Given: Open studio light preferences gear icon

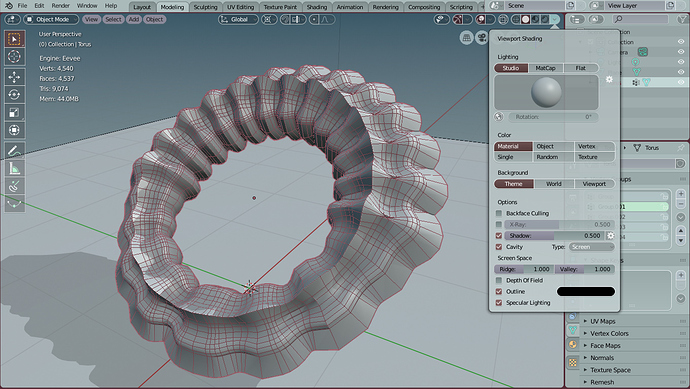Looking at the screenshot, I should 609,79.
